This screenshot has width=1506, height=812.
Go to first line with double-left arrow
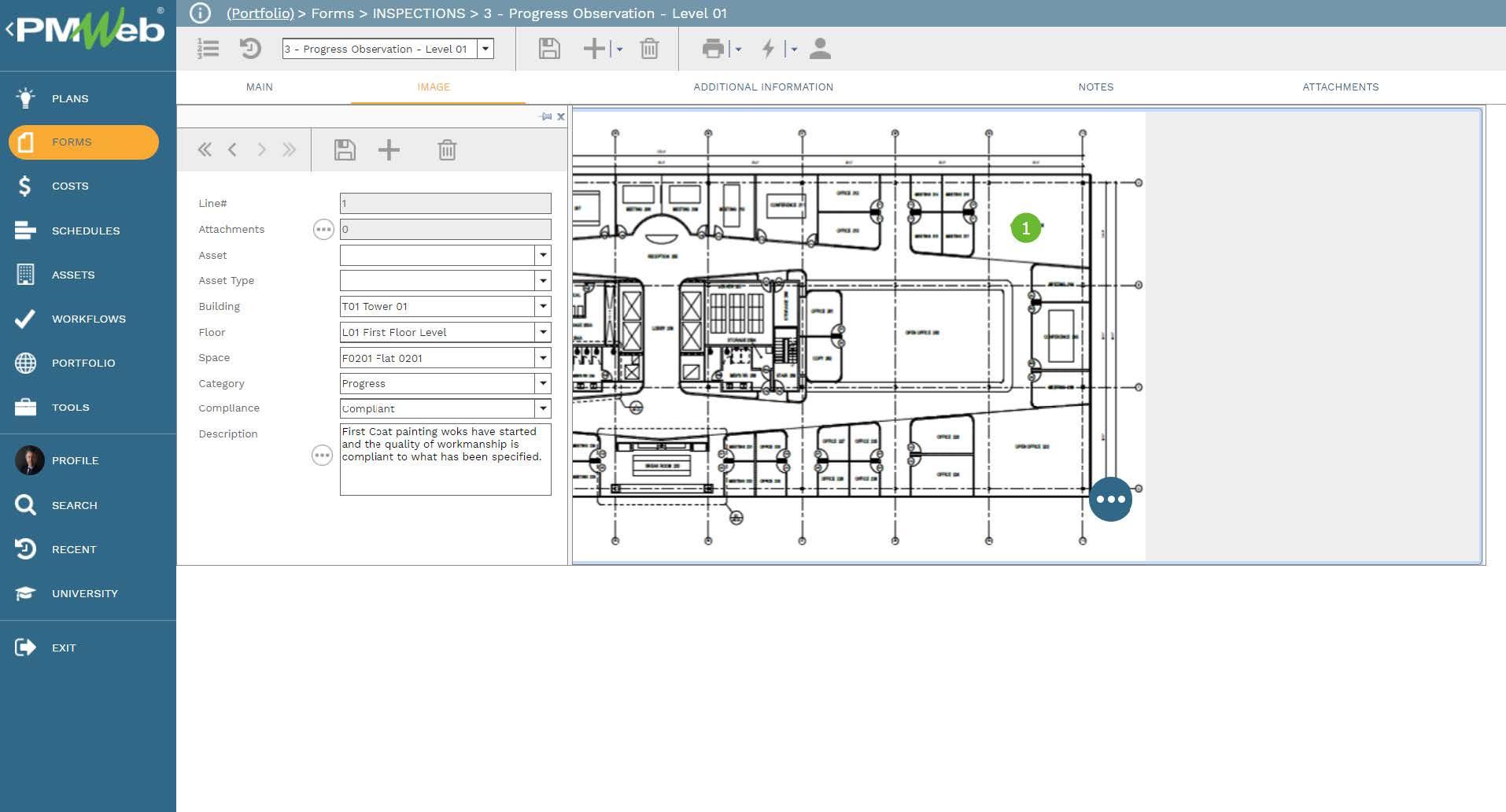[x=205, y=149]
